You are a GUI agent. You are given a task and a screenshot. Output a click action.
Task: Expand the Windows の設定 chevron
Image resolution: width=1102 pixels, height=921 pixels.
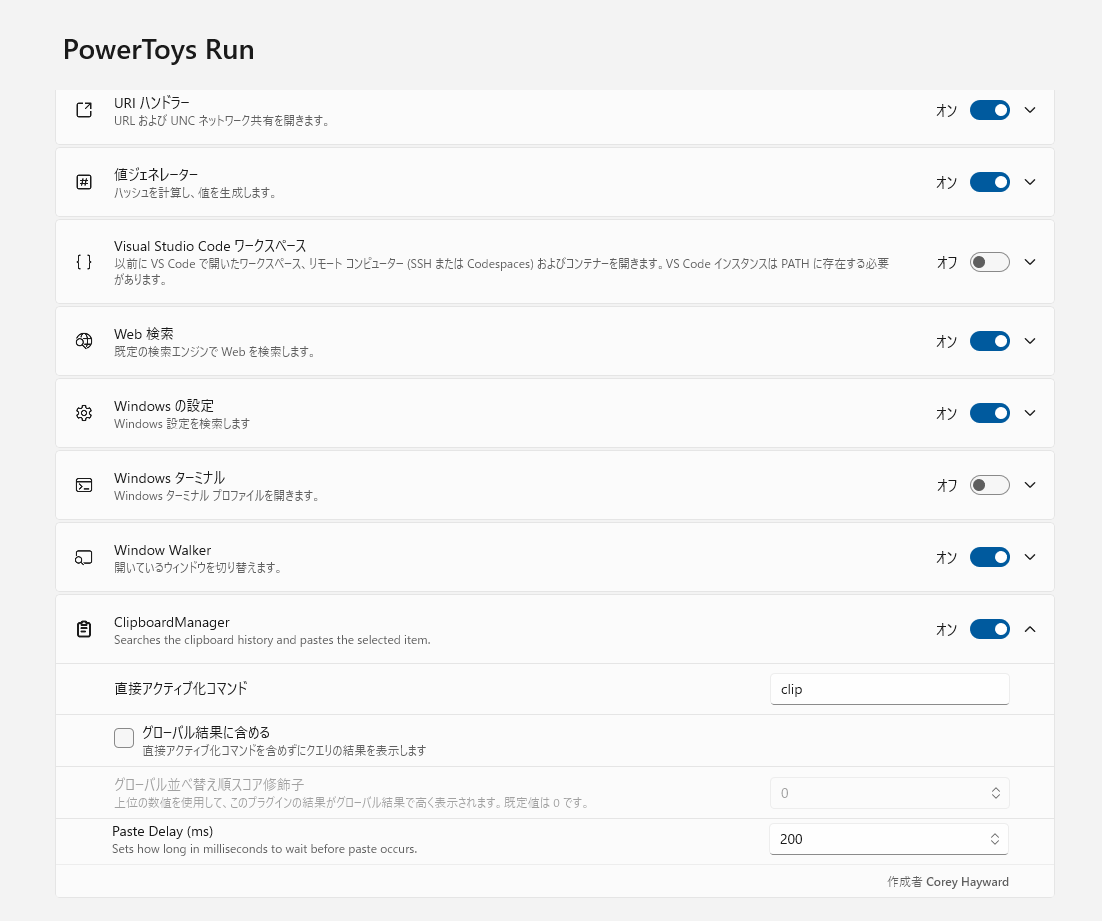tap(1030, 413)
